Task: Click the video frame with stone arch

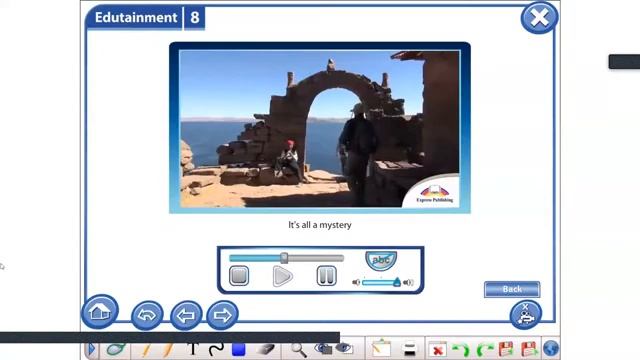Action: (320, 129)
